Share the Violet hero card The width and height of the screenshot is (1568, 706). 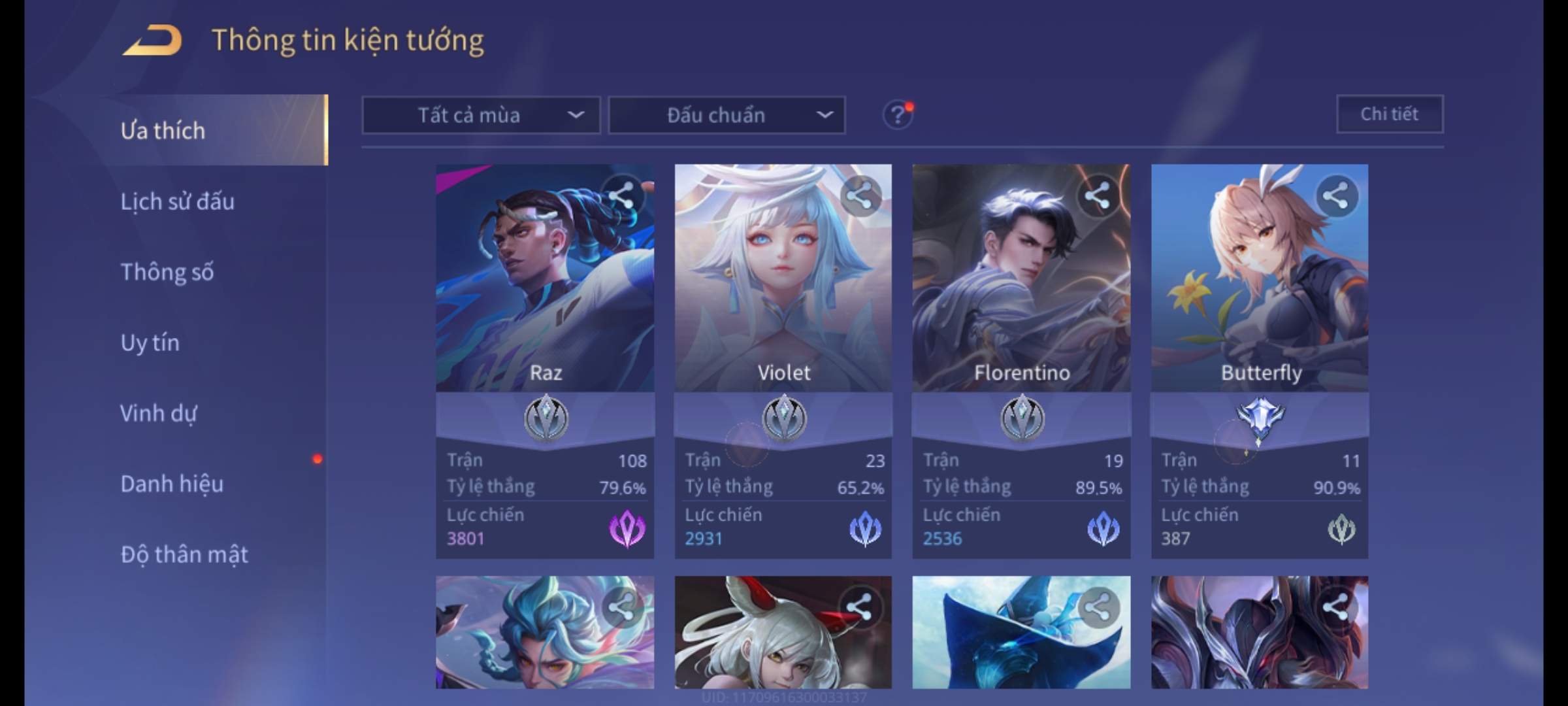[x=860, y=195]
